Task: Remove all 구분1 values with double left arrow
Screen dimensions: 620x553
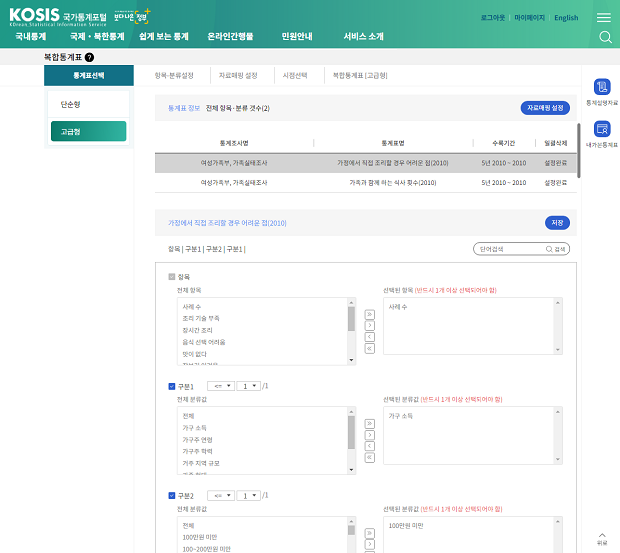Action: (x=369, y=458)
